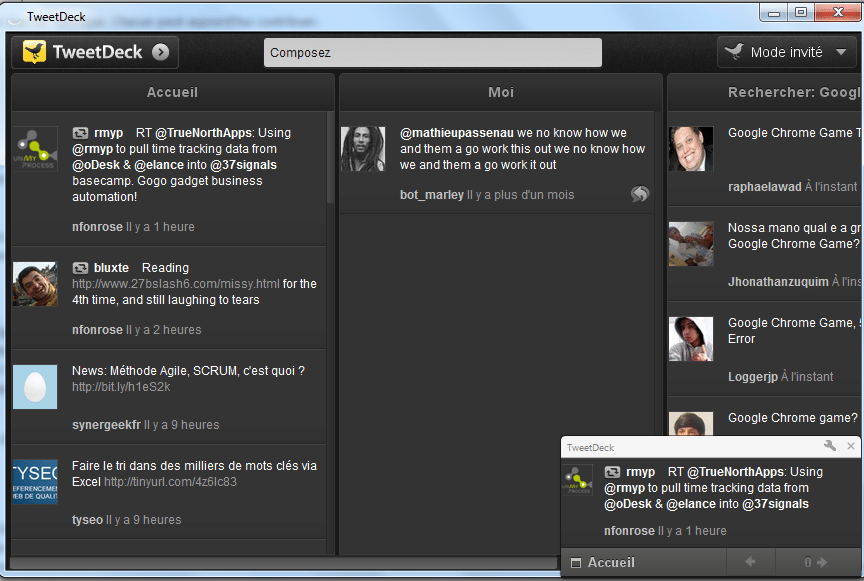Open the rmyp avatar in the notification popup
Image resolution: width=864 pixels, height=581 pixels.
577,480
